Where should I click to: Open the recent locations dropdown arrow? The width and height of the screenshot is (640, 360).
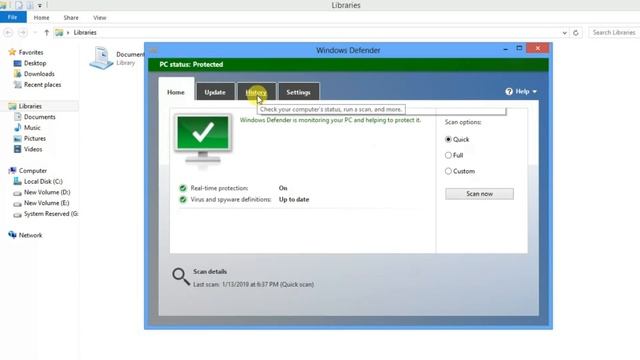(x=36, y=33)
